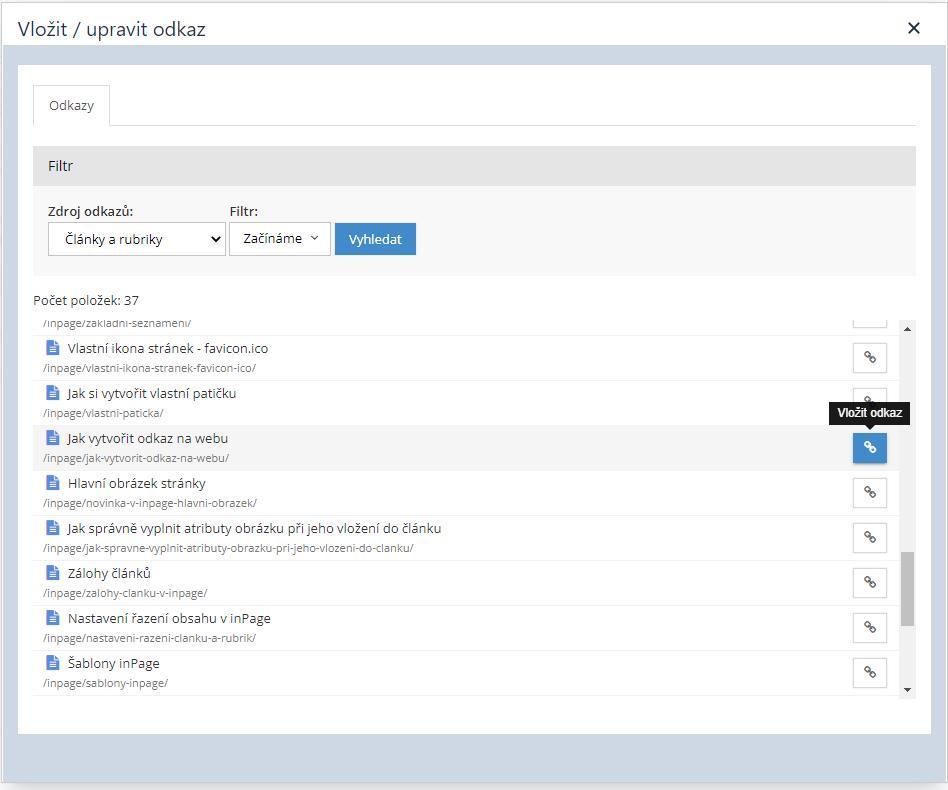Switch to the Odkazy tab
Image resolution: width=948 pixels, height=790 pixels.
[71, 105]
